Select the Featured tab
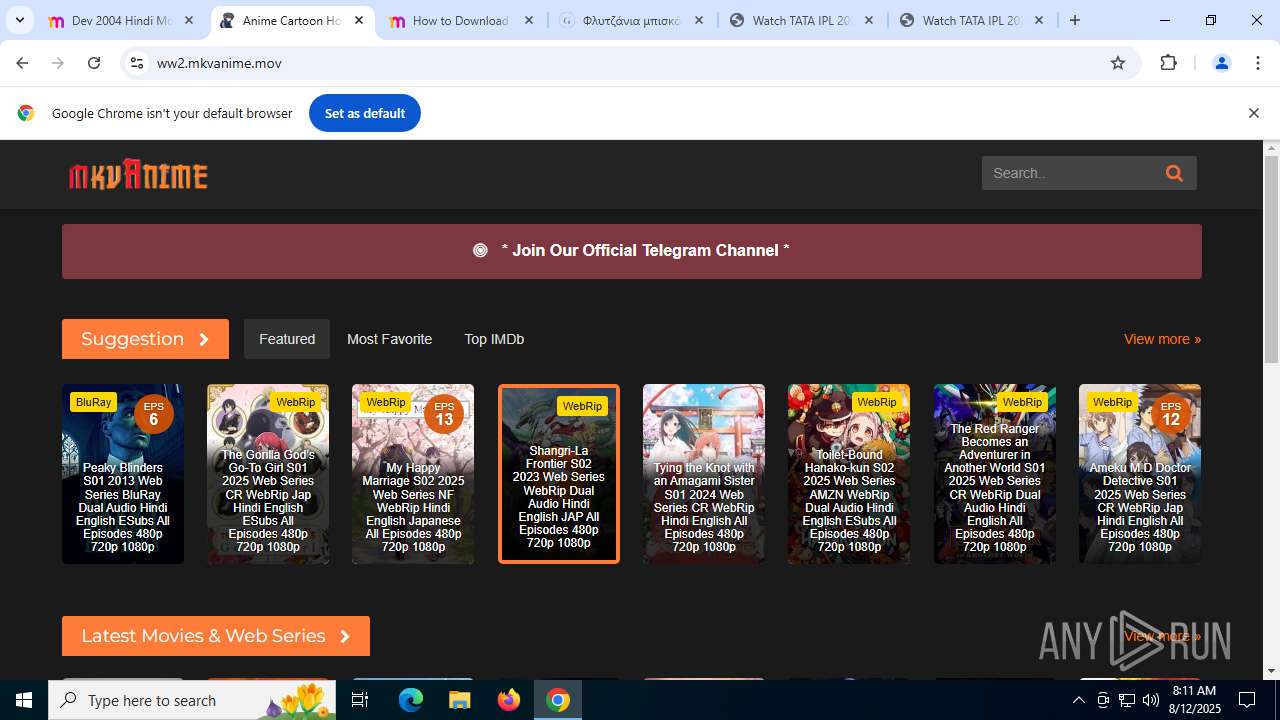 coord(287,339)
